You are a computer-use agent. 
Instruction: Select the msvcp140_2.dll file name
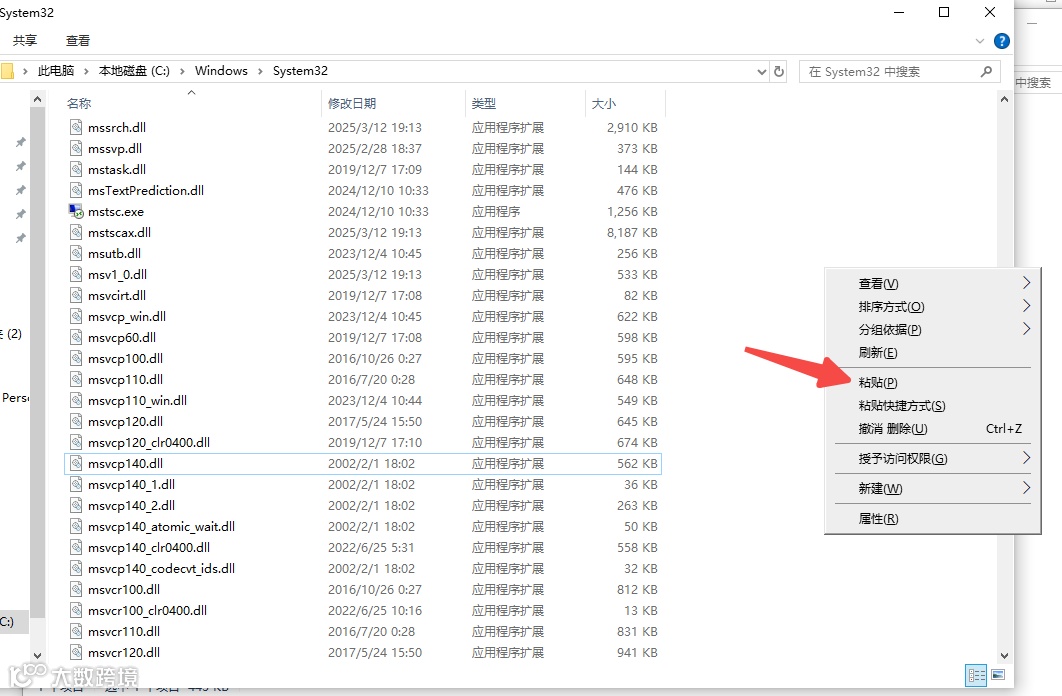131,505
